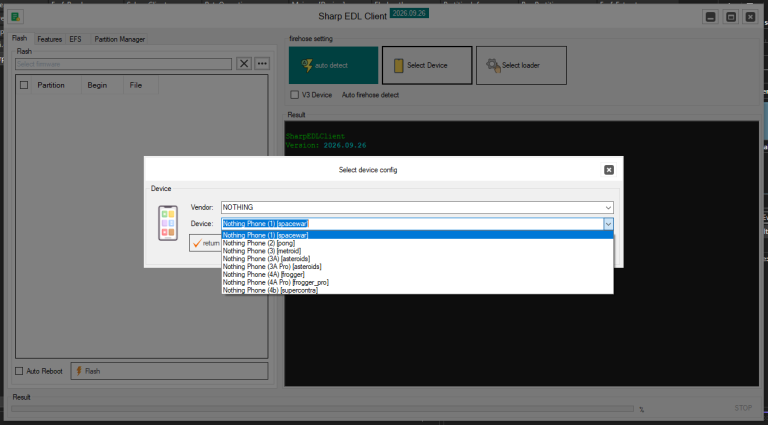Open the EFS tab
The width and height of the screenshot is (768, 425).
click(75, 39)
